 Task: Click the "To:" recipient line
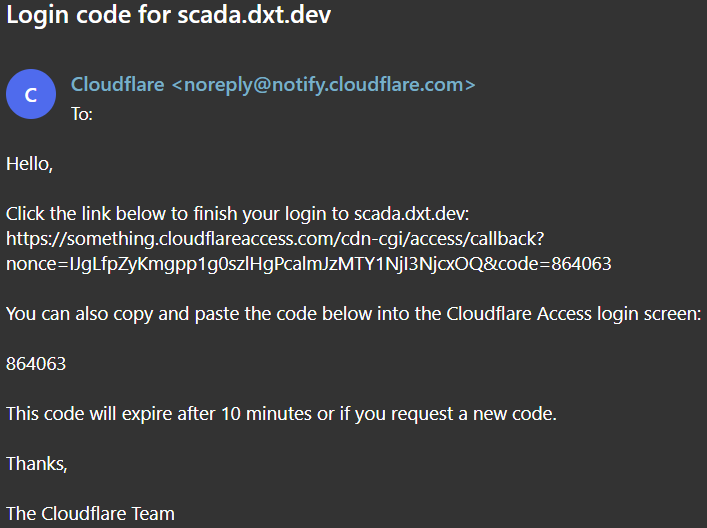pyautogui.click(x=82, y=113)
